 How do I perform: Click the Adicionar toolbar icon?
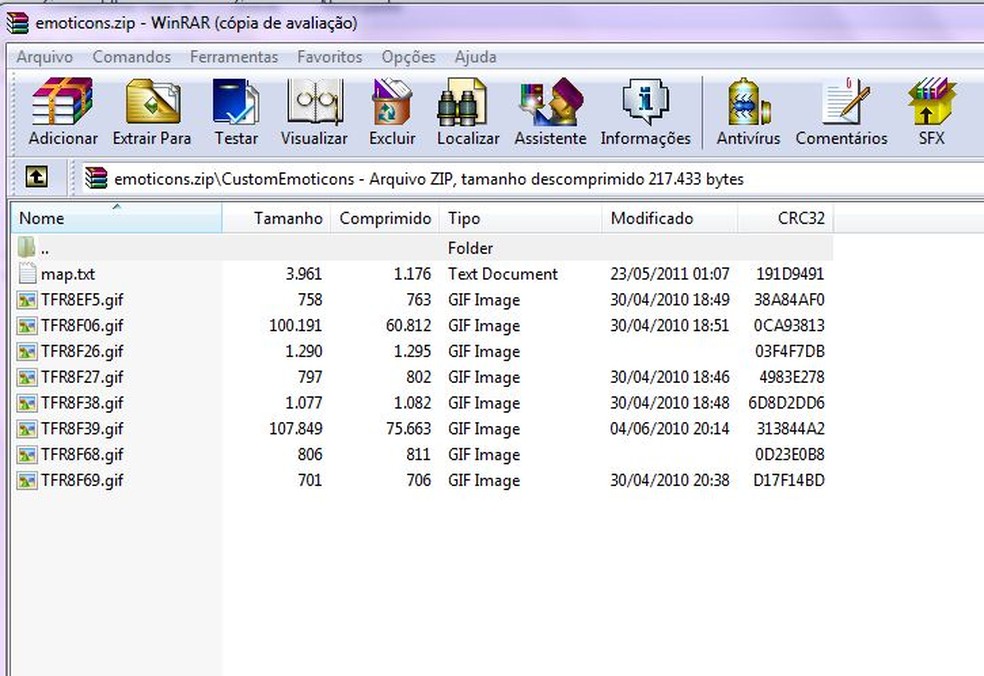click(x=62, y=102)
